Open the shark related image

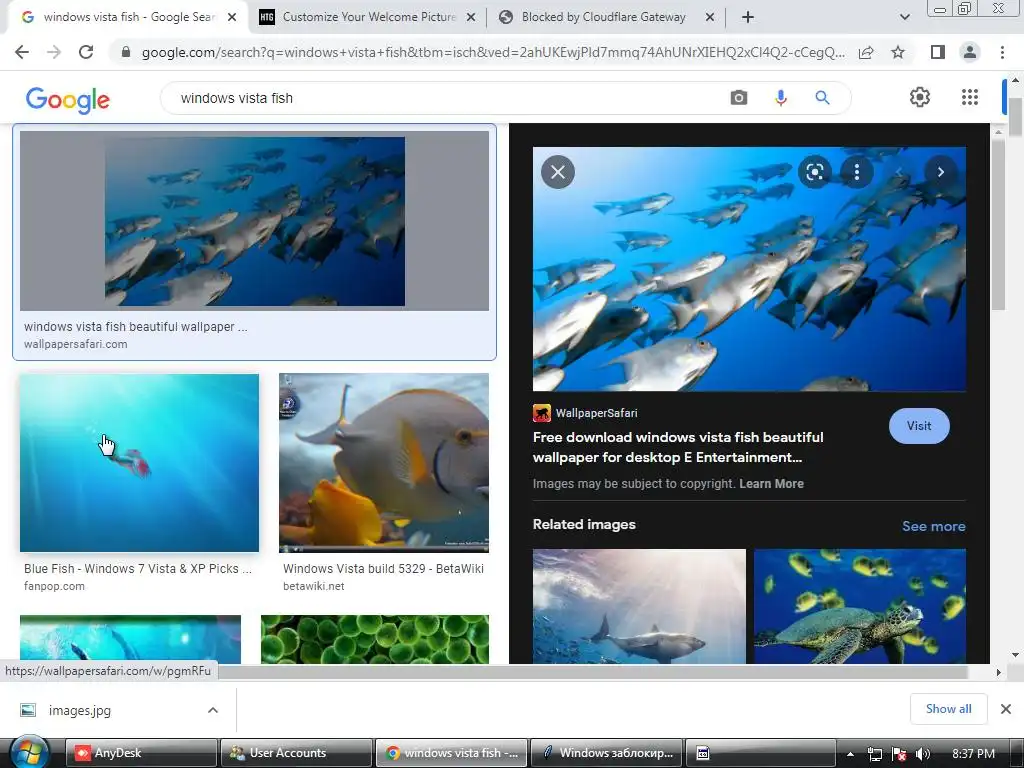click(x=639, y=606)
